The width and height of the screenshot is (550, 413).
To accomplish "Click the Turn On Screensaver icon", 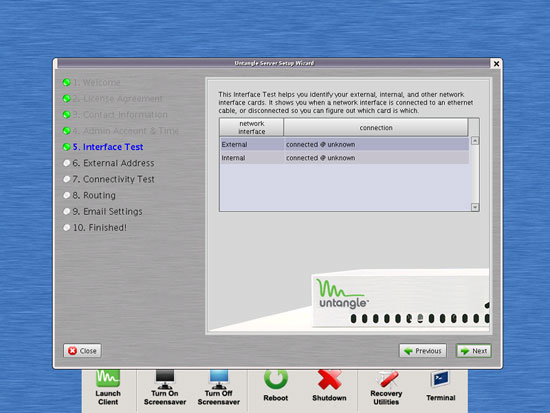I will click(x=165, y=379).
